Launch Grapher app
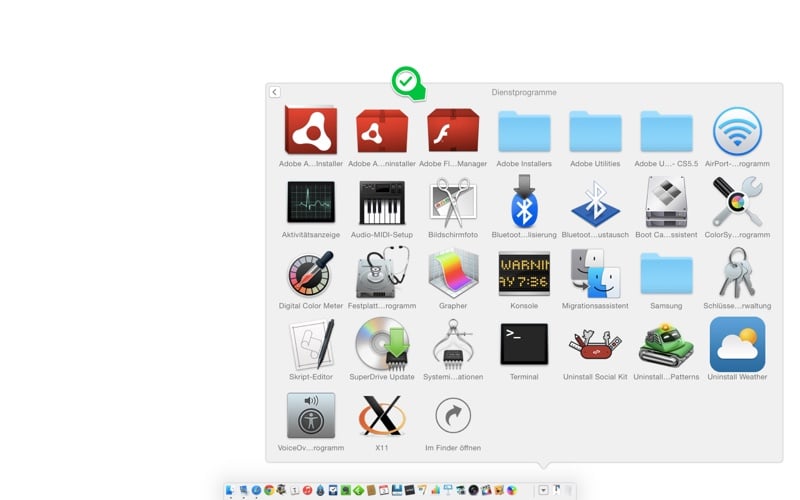This screenshot has width=800, height=500. pos(453,273)
